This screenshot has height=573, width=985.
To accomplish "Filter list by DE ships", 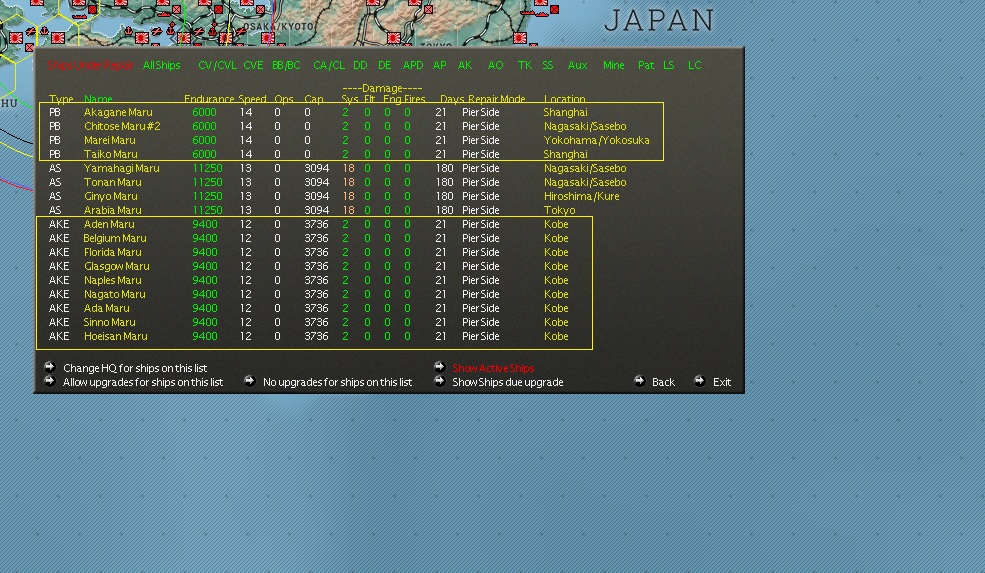I will pyautogui.click(x=384, y=65).
